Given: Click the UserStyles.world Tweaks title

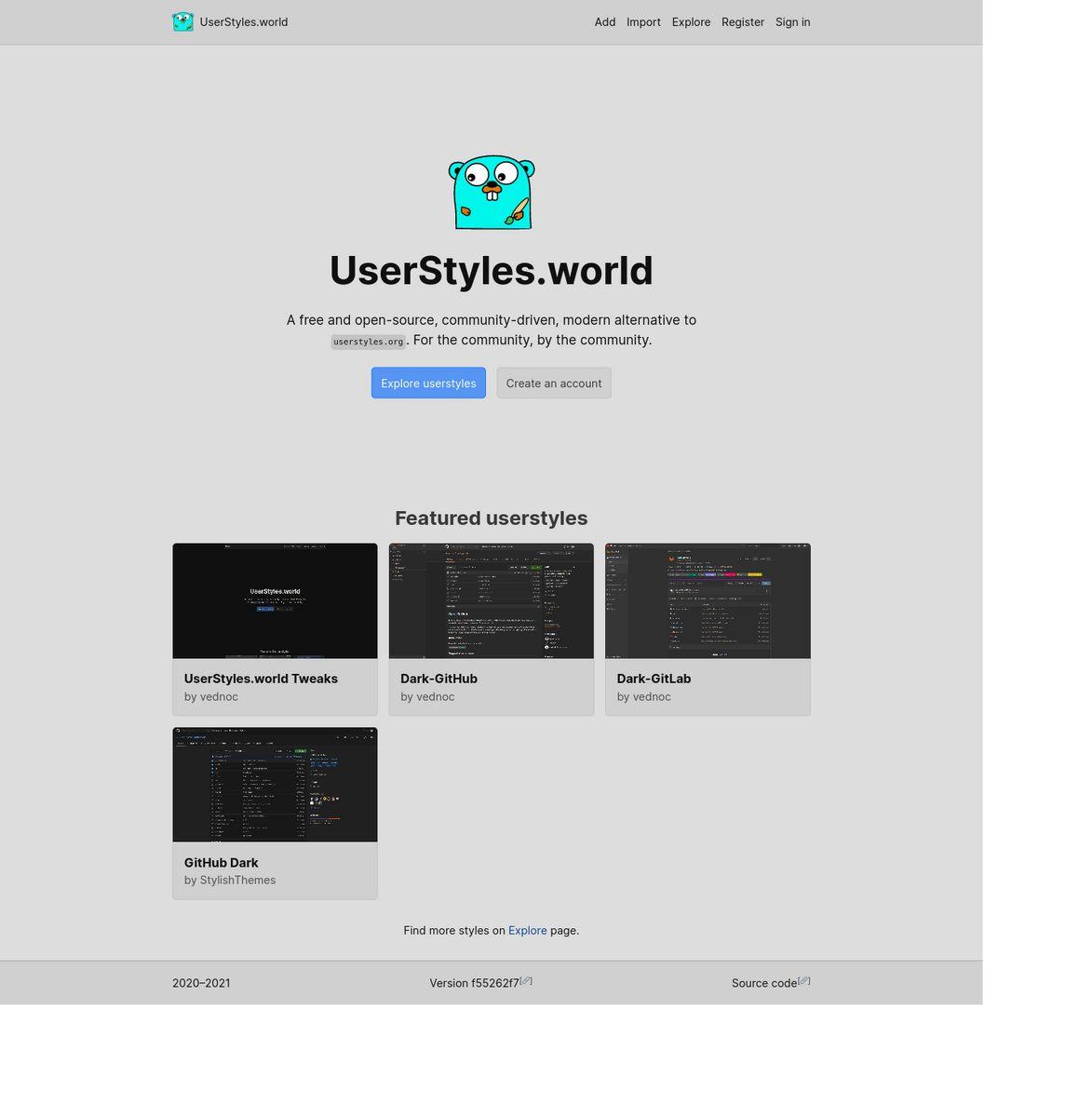Looking at the screenshot, I should (x=261, y=679).
